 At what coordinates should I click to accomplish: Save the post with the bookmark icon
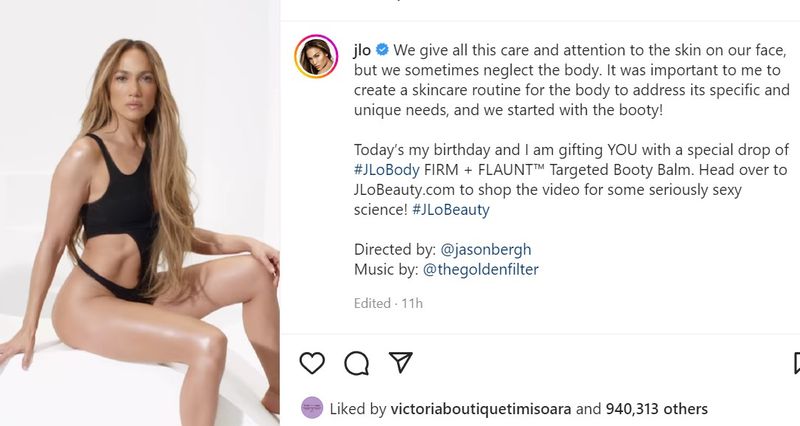[x=796, y=362]
